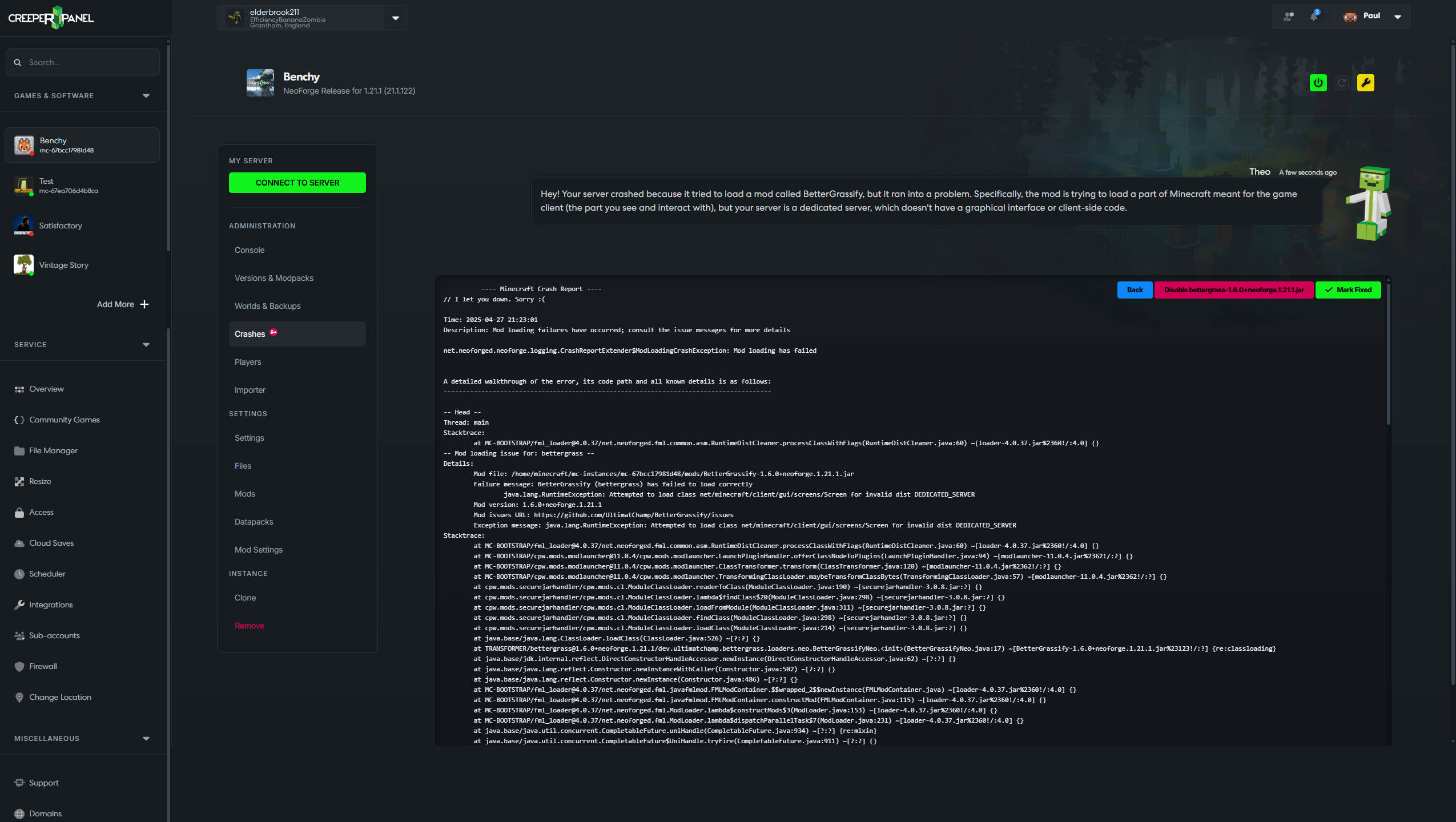This screenshot has height=822, width=1456.
Task: Click the red Remove link
Action: pos(250,626)
